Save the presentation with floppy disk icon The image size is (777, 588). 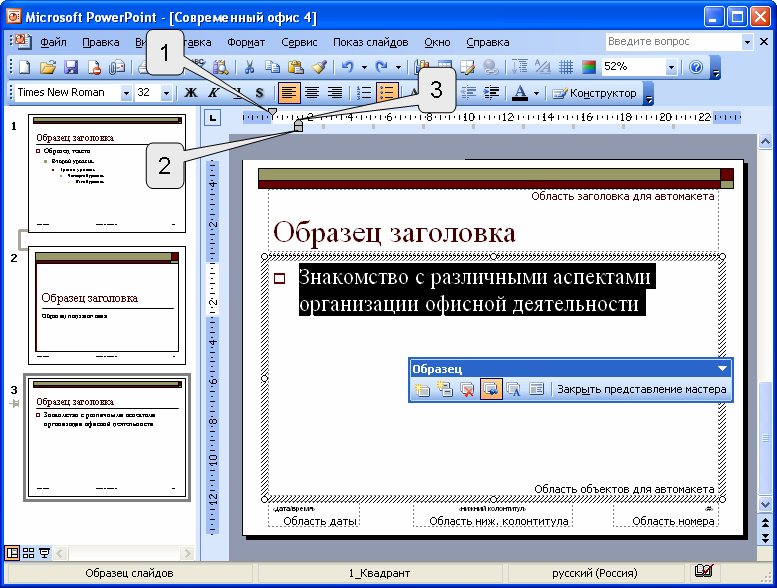[x=71, y=67]
